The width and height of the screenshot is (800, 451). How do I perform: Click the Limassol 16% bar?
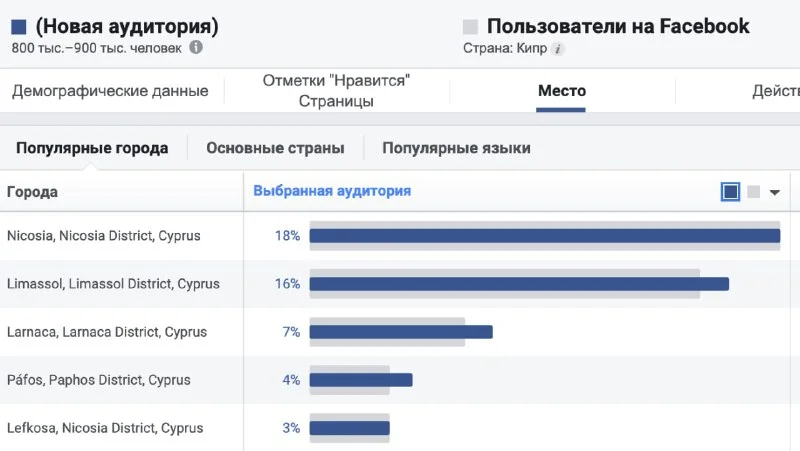(x=518, y=284)
